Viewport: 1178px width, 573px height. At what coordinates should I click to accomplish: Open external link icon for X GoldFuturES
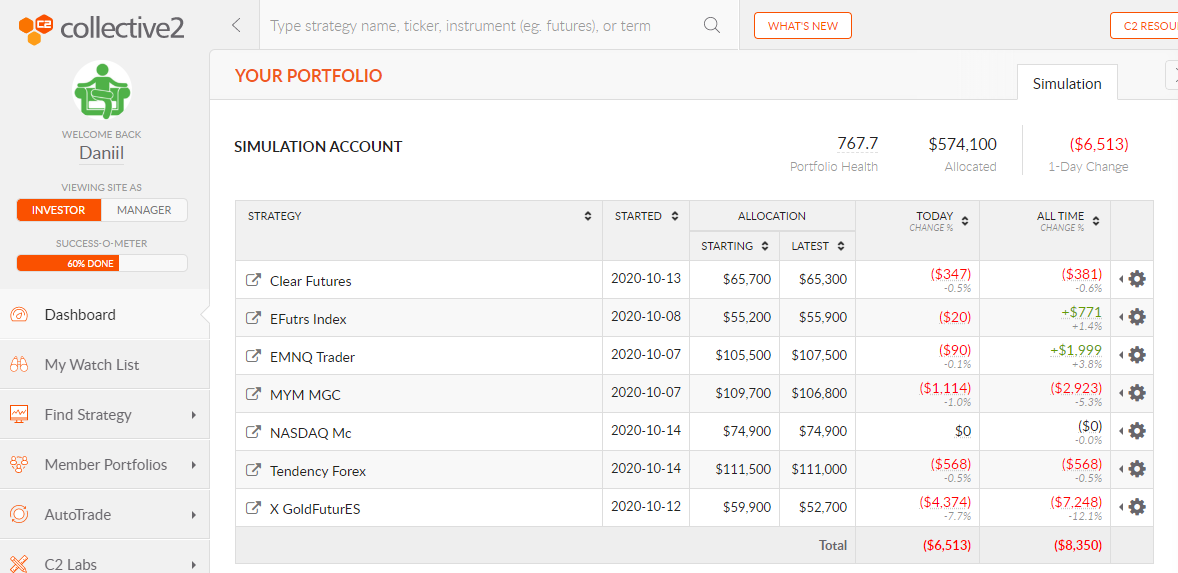click(253, 508)
